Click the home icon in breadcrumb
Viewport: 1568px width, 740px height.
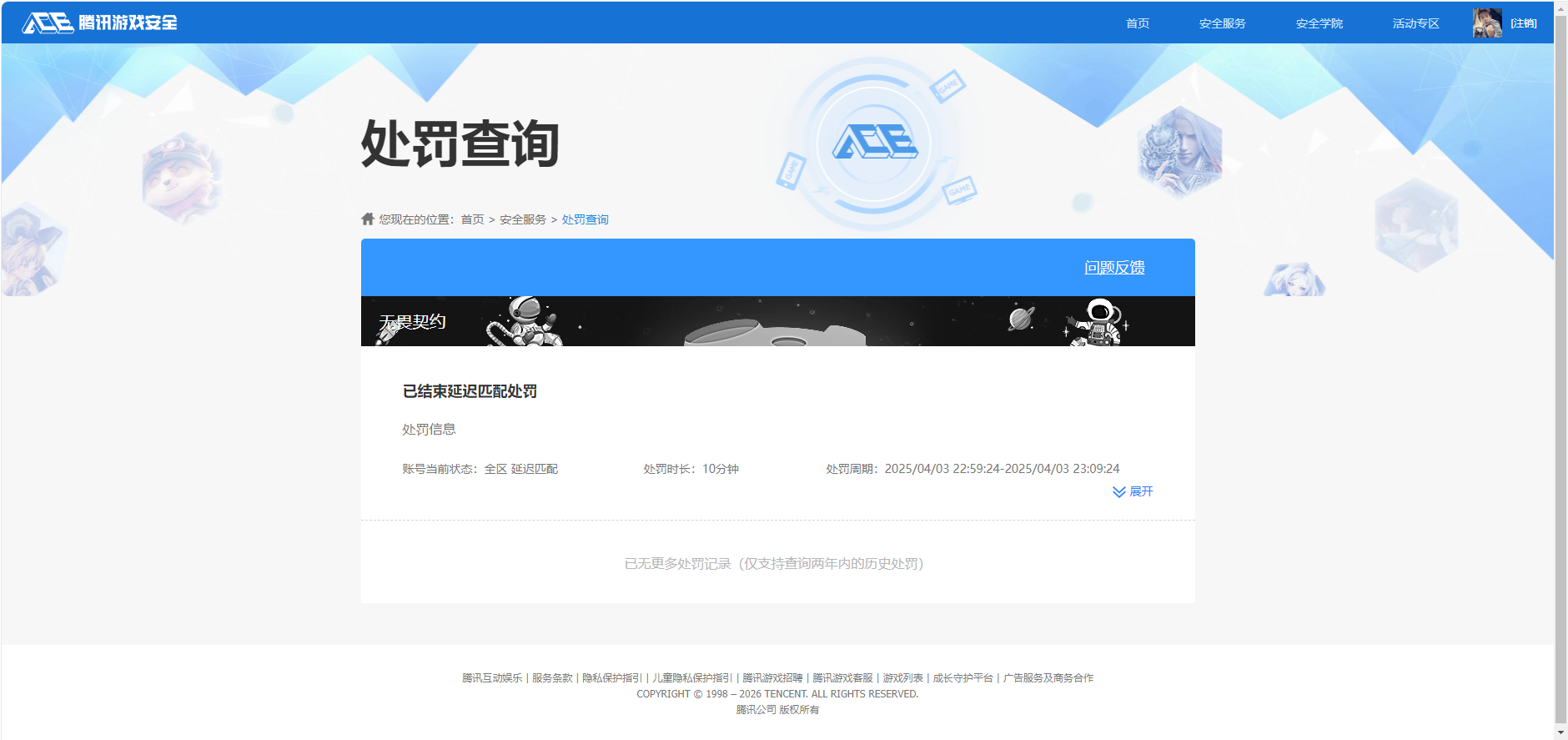point(368,219)
